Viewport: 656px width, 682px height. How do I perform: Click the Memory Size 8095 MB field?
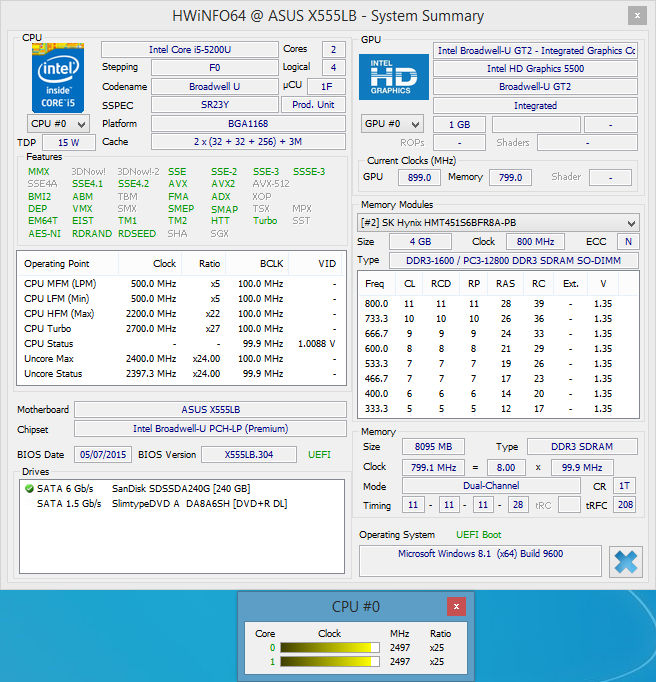(x=433, y=447)
